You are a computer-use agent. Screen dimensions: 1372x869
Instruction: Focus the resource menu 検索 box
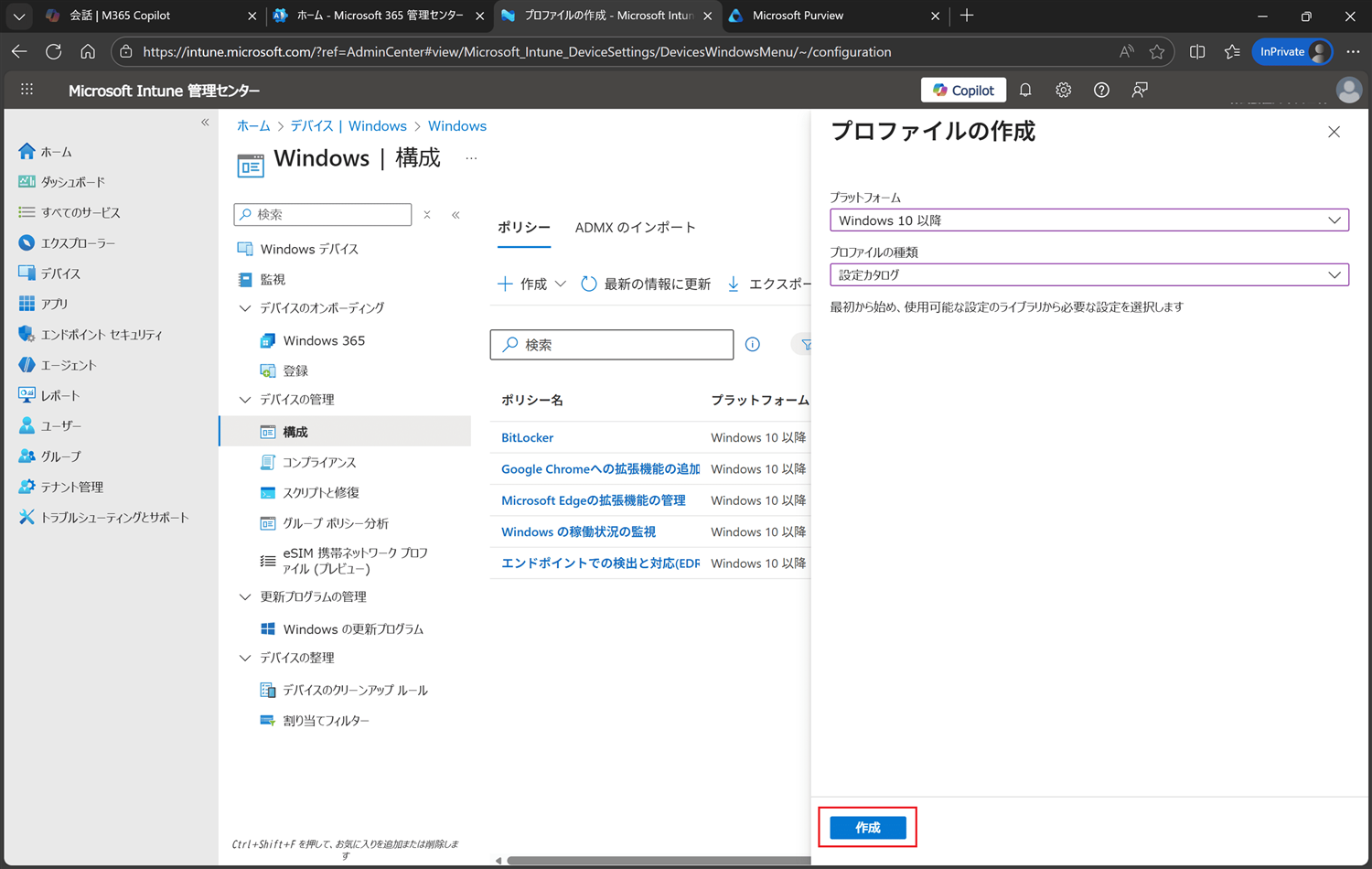(323, 214)
